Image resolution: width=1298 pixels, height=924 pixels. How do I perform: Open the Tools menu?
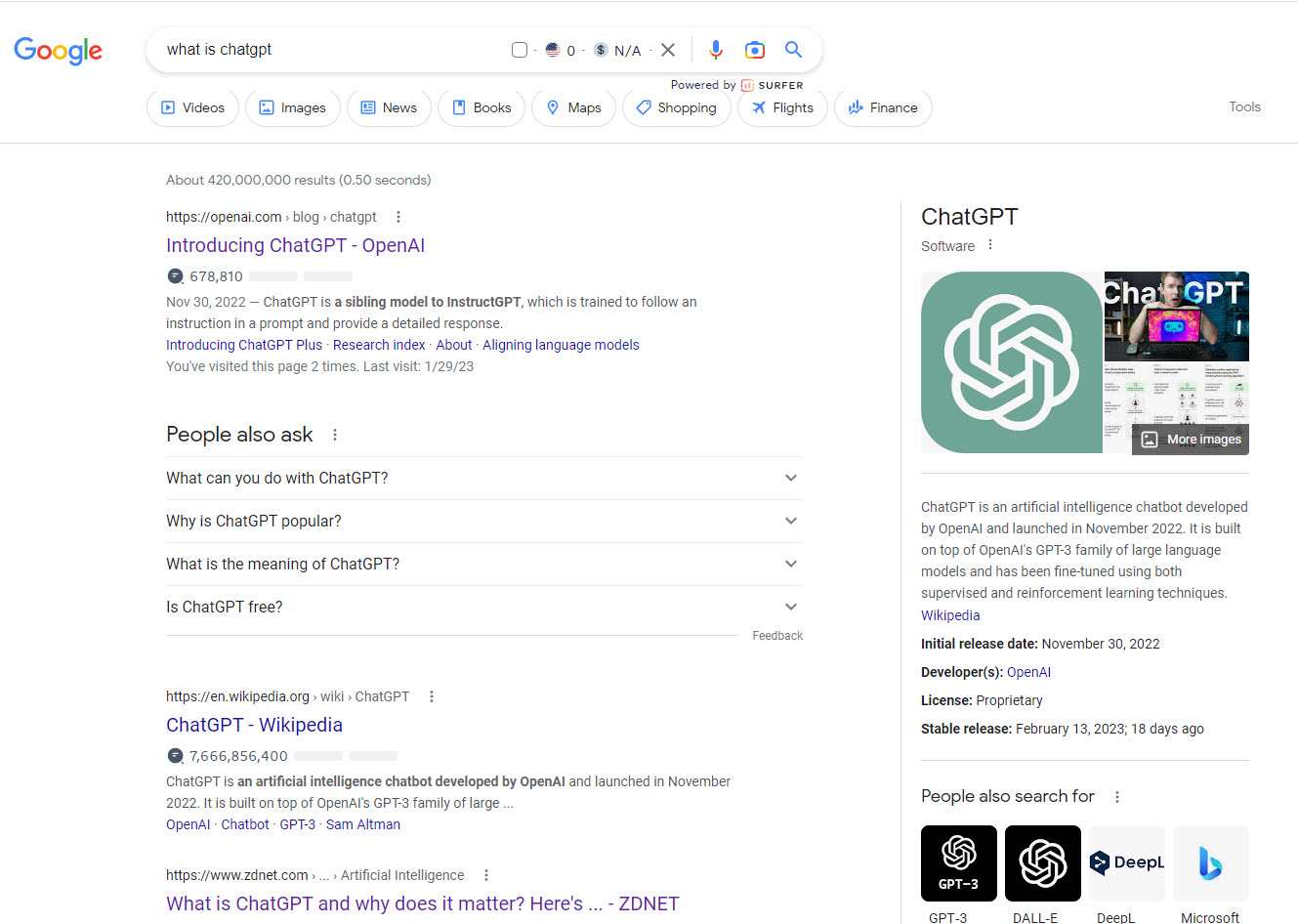click(1244, 106)
